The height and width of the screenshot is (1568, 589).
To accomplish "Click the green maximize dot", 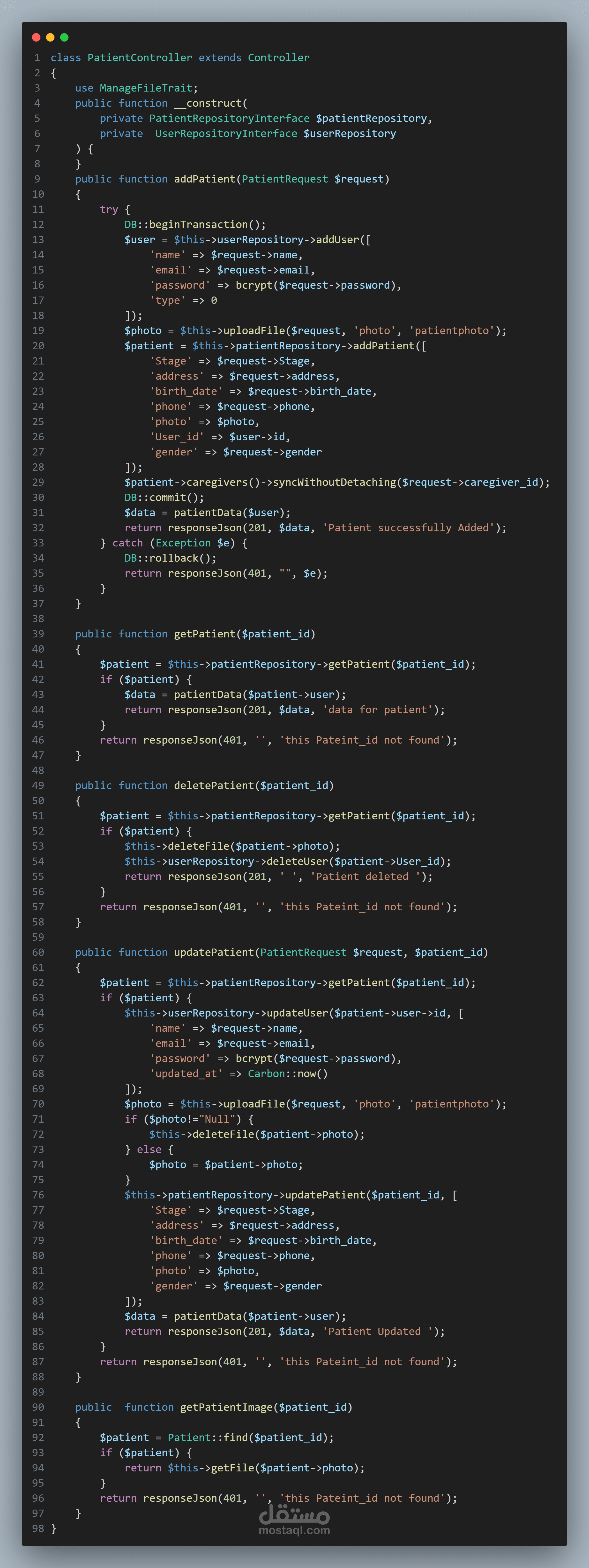I will [64, 37].
